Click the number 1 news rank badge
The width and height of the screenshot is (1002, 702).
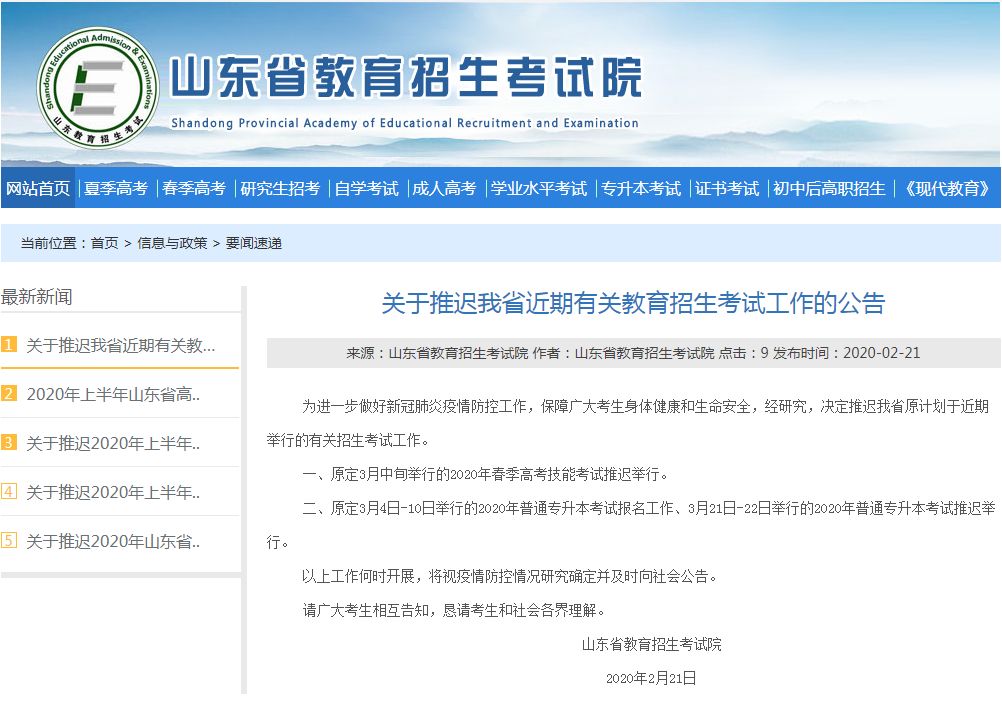tap(9, 345)
